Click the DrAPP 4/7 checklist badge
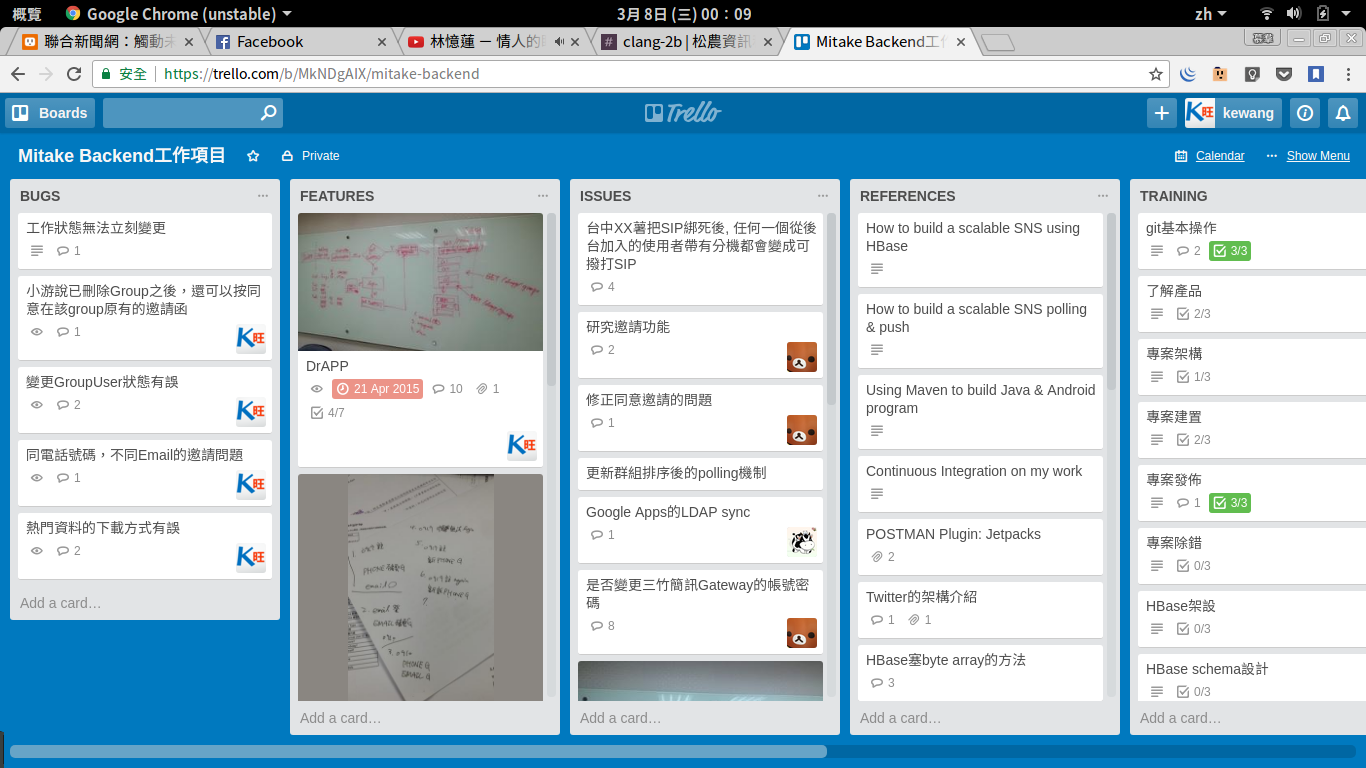This screenshot has width=1366, height=768. pyautogui.click(x=328, y=413)
